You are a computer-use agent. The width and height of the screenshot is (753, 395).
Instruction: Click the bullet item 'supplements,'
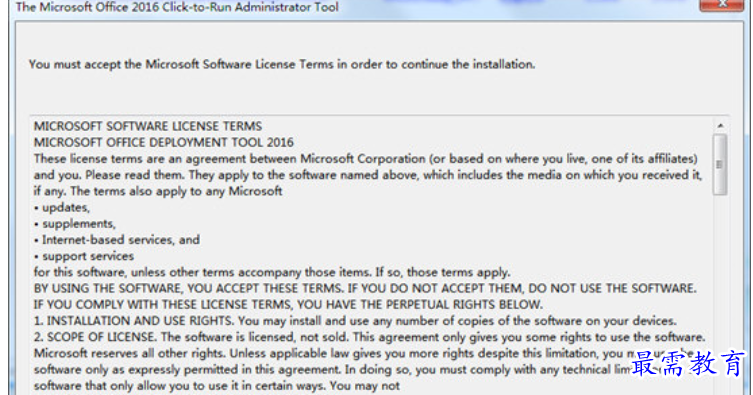(x=75, y=224)
